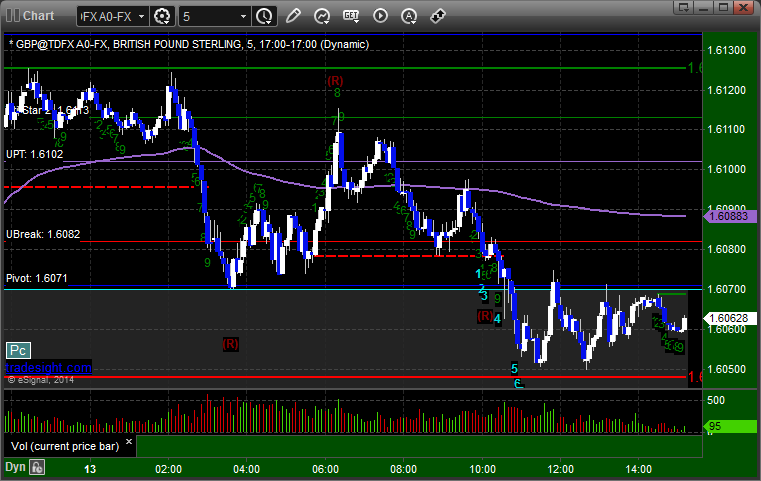
Task: Click the UBreak: 1.6082 level label
Action: click(43, 234)
